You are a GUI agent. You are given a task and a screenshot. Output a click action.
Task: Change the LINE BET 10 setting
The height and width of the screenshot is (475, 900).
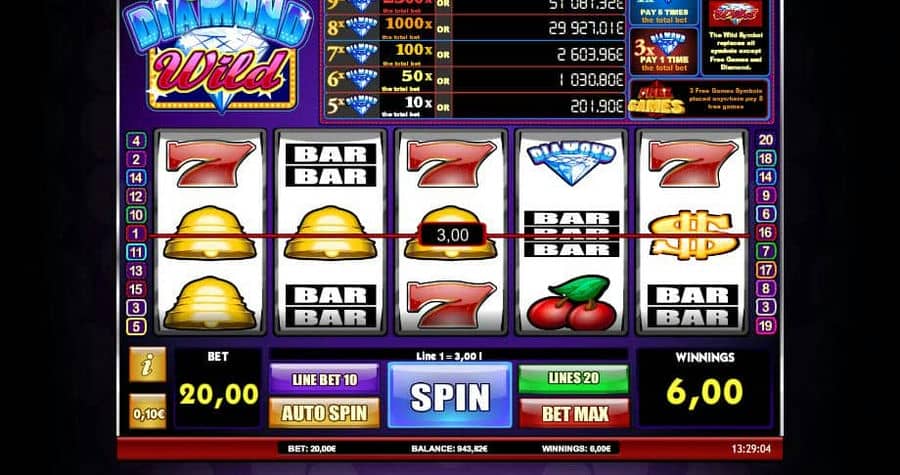[x=324, y=379]
